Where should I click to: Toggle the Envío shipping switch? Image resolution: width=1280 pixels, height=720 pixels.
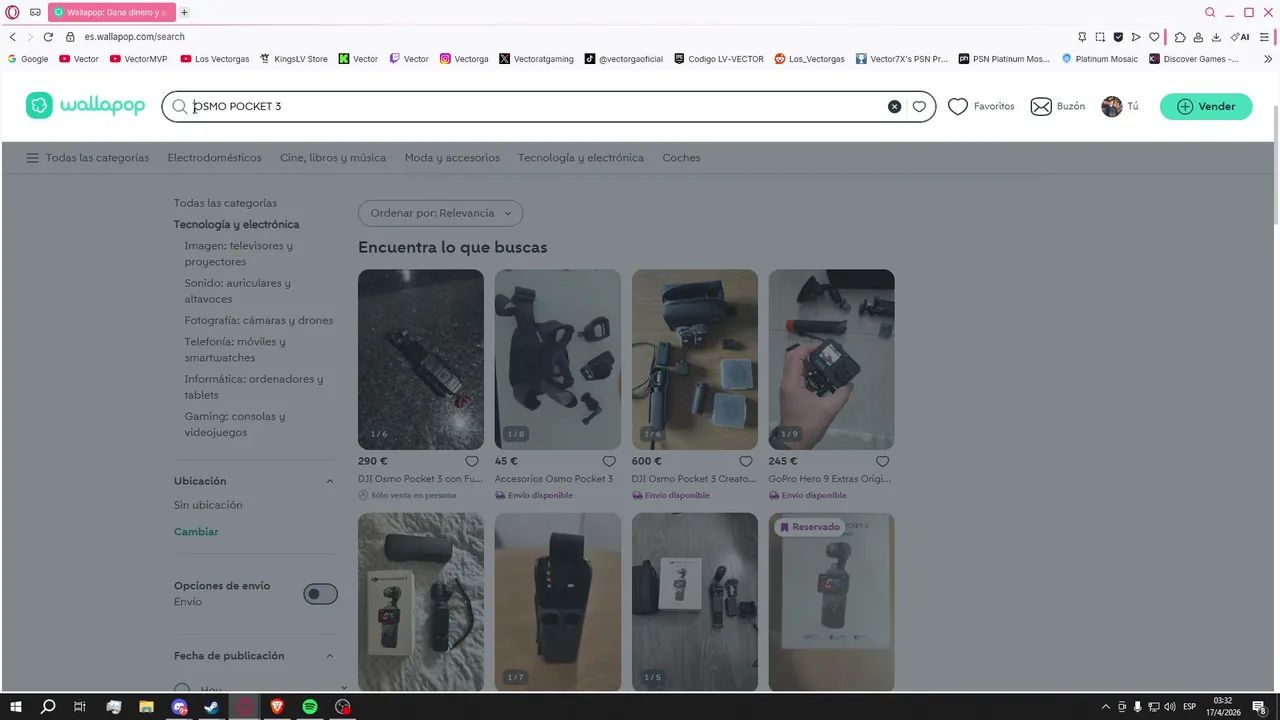pos(320,594)
